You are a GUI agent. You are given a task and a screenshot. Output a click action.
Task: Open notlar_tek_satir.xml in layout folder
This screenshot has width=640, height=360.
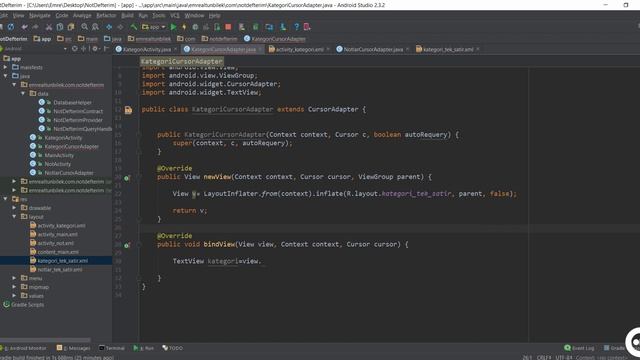tap(60, 269)
